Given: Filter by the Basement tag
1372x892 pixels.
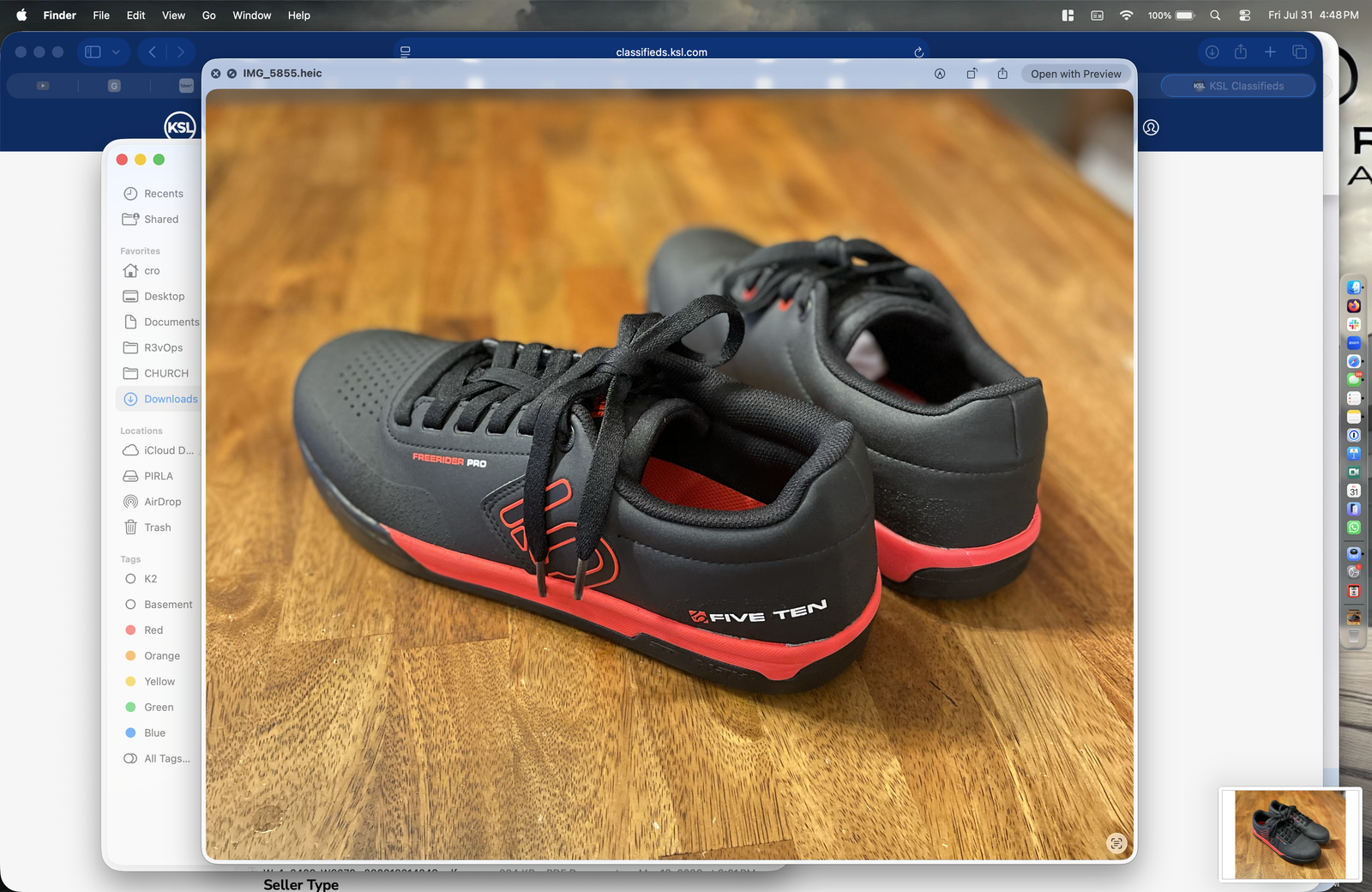Looking at the screenshot, I should coord(158,605).
